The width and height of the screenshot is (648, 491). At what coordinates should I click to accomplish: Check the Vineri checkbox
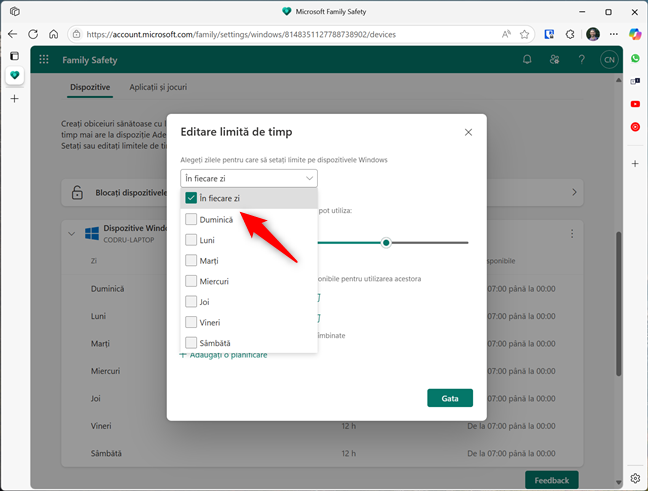191,322
